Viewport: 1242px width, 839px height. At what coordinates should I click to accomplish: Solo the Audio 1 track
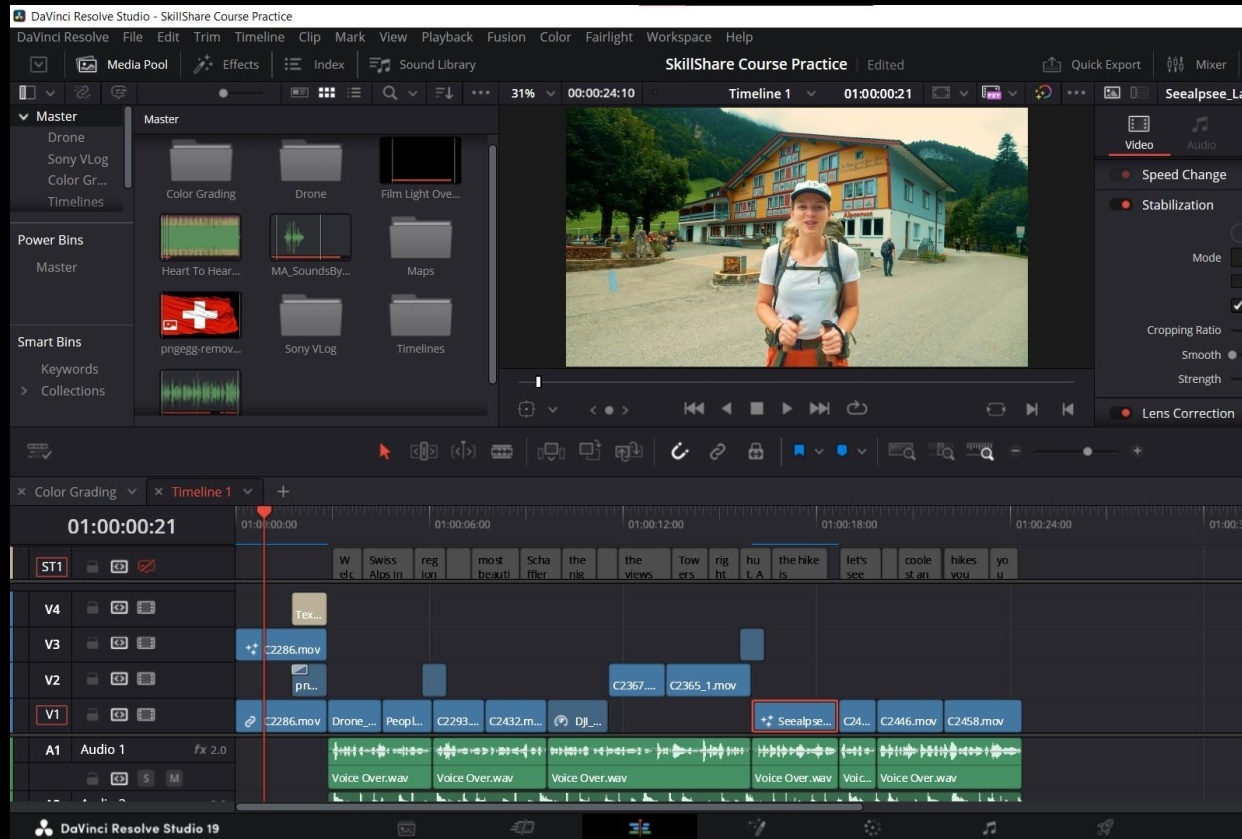point(146,779)
